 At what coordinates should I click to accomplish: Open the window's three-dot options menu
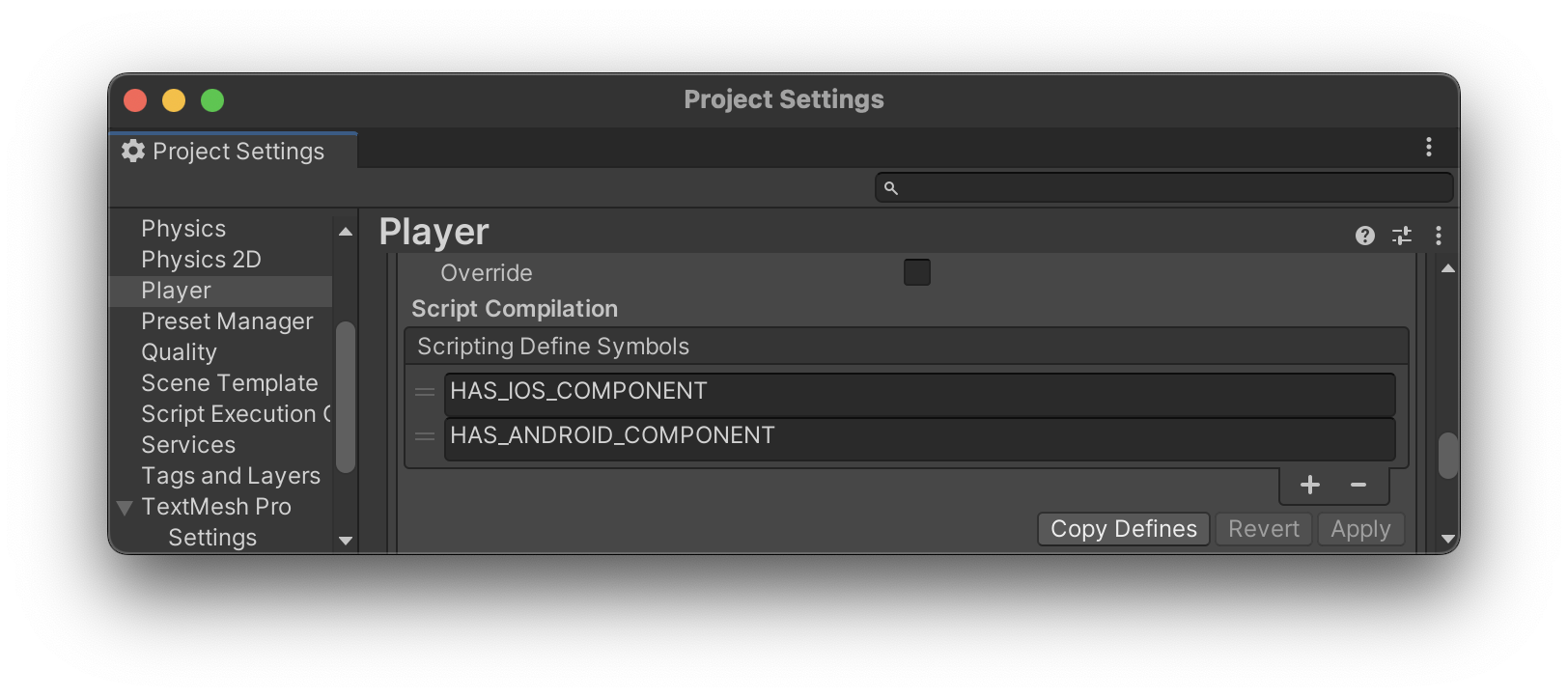click(1429, 148)
